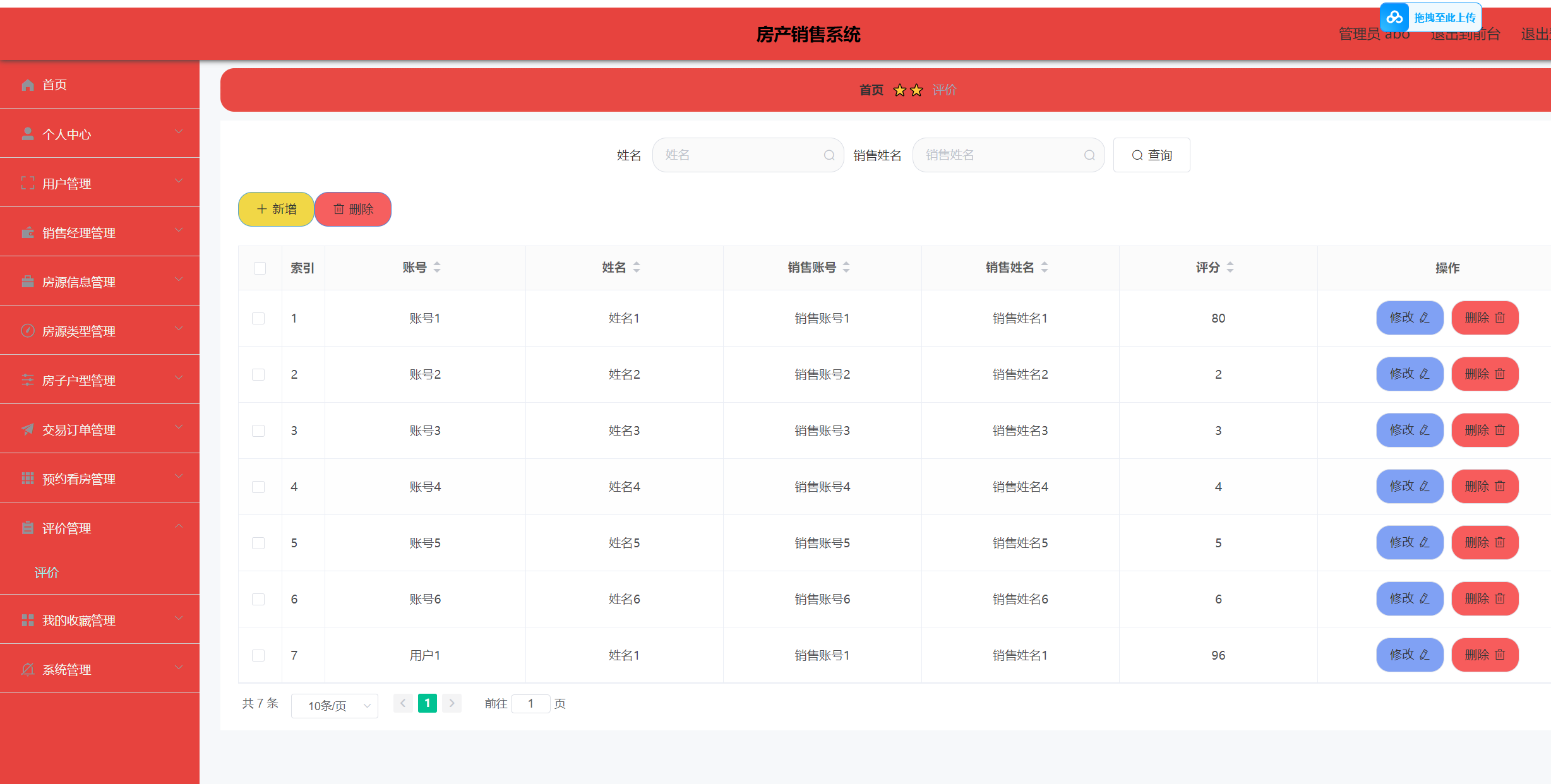Image resolution: width=1551 pixels, height=784 pixels.
Task: Select the 首页 home icon in sidebar
Action: [28, 85]
